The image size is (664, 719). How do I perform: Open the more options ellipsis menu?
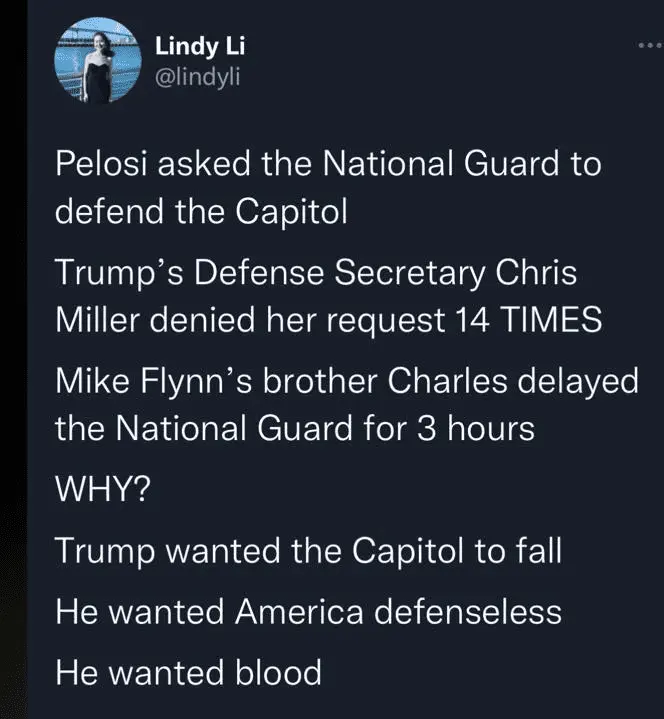649,47
